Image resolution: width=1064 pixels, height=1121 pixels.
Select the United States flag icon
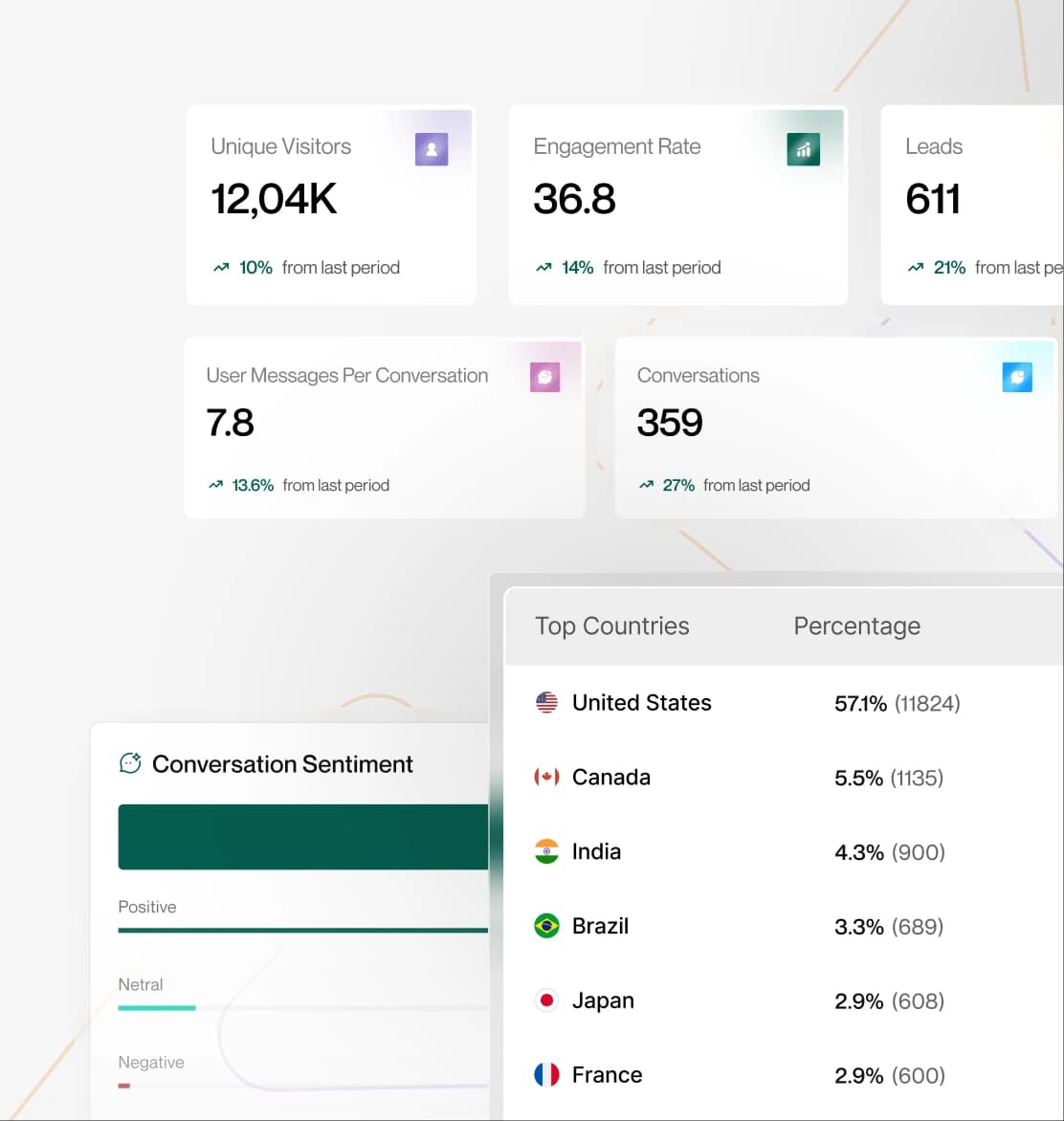coord(545,701)
